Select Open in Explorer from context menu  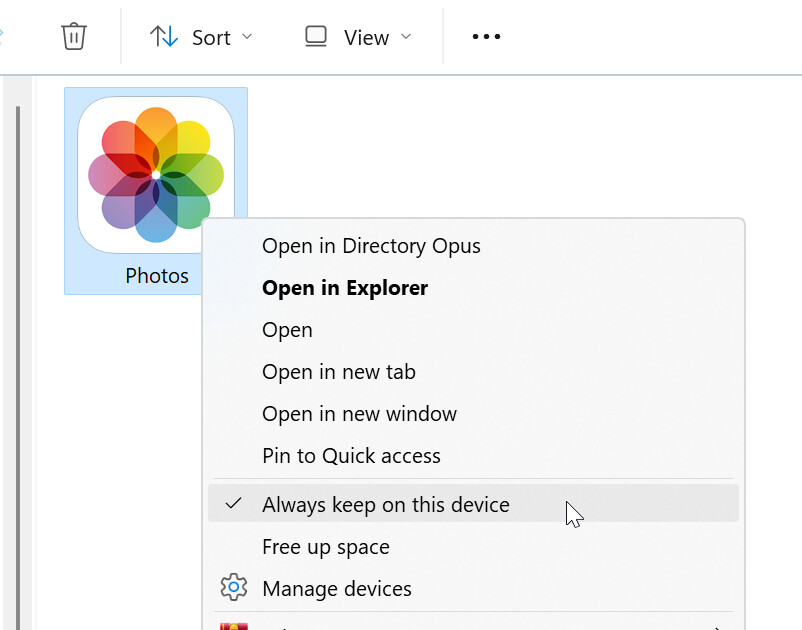tap(345, 288)
